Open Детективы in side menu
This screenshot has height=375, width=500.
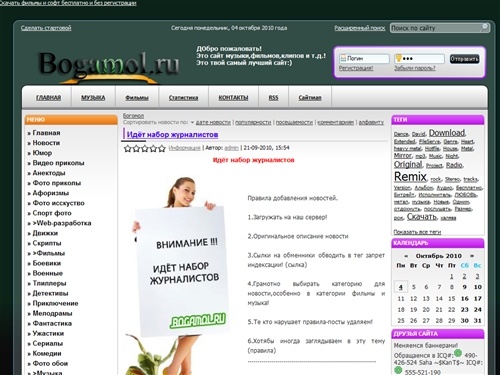pyautogui.click(x=50, y=293)
